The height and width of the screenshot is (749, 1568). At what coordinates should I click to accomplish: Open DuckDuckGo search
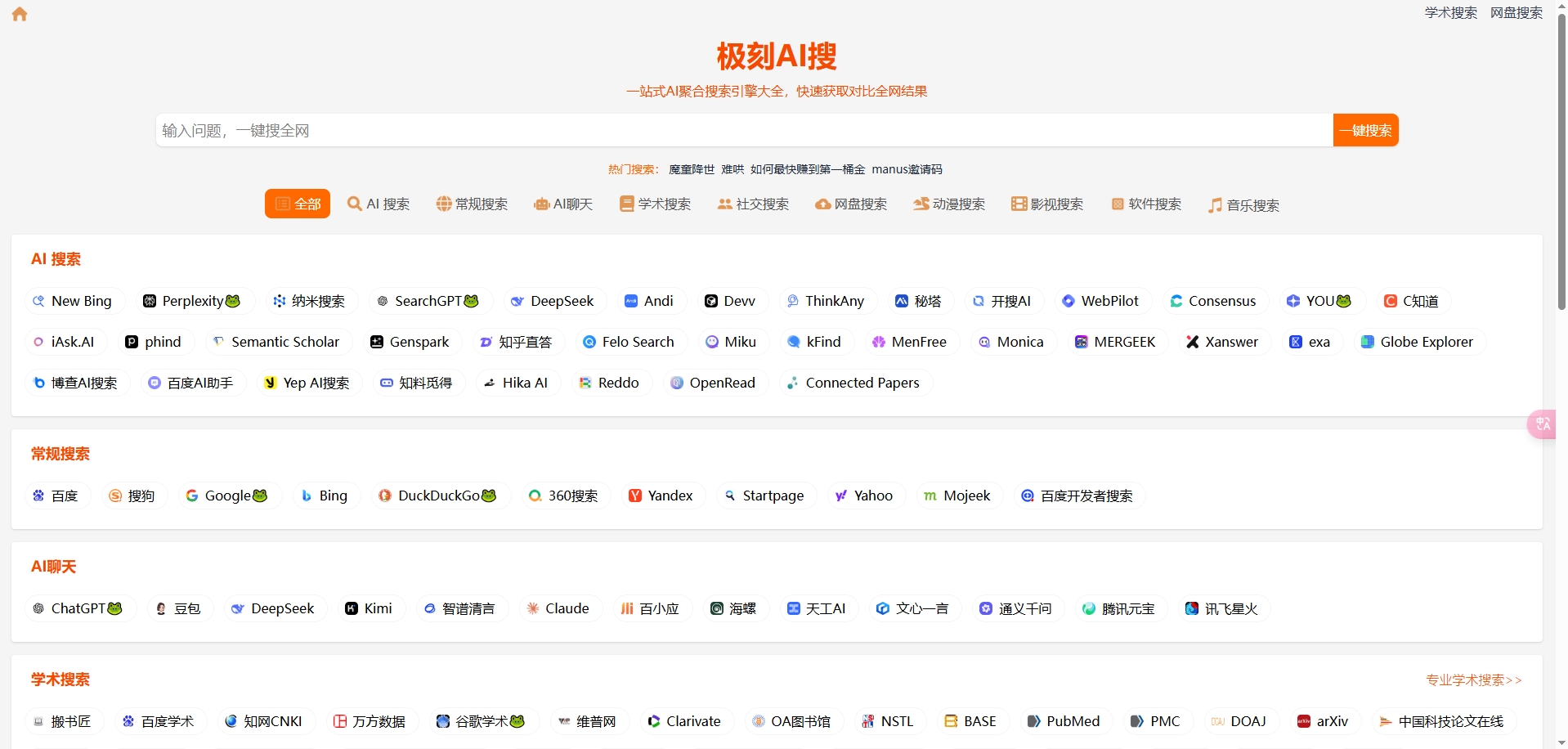tap(437, 496)
